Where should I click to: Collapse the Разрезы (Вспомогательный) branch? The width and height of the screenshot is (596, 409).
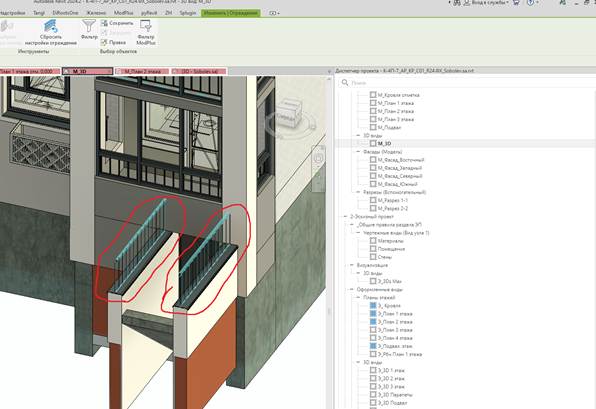pos(358,192)
